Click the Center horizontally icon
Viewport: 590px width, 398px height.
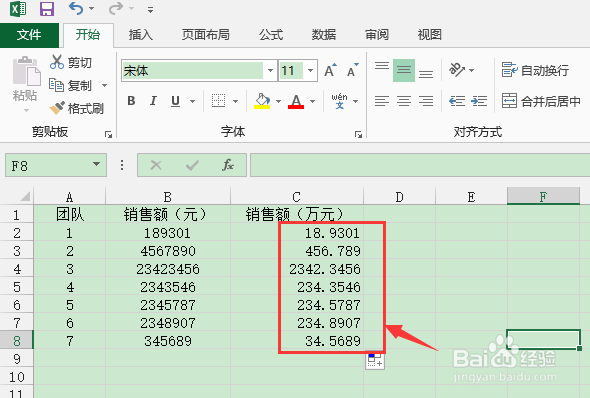tap(404, 101)
